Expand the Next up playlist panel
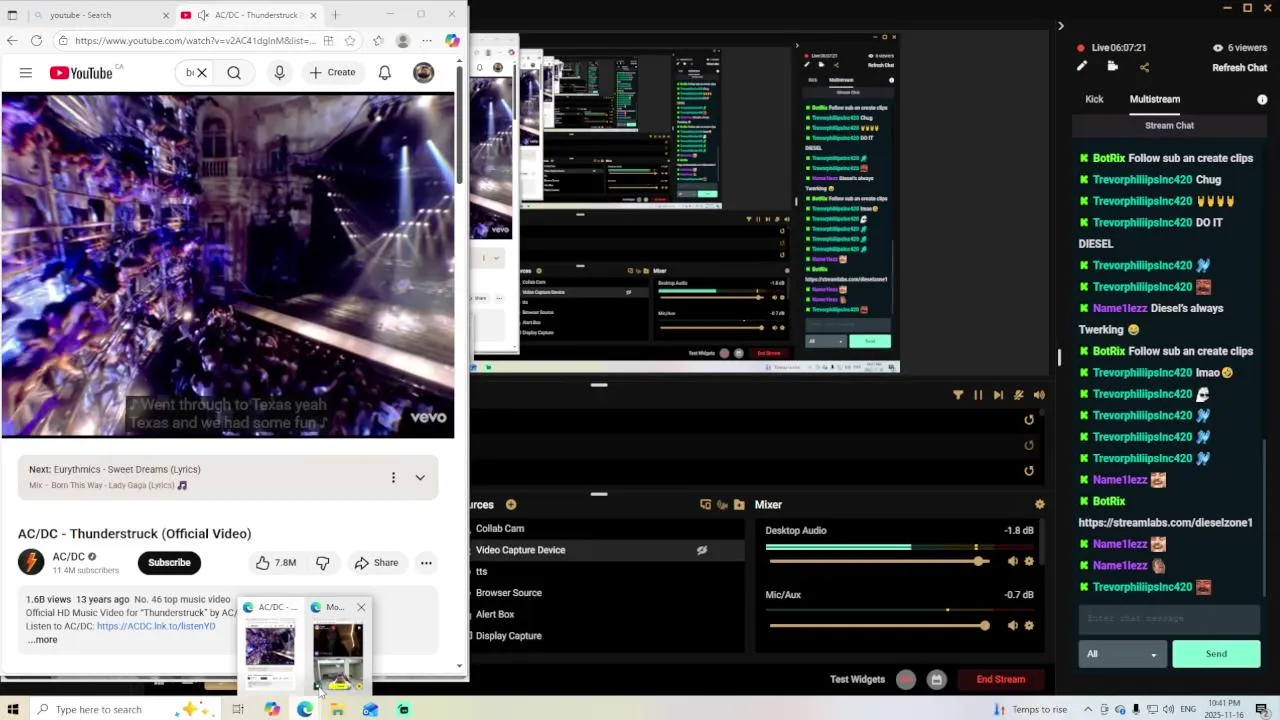 click(420, 477)
